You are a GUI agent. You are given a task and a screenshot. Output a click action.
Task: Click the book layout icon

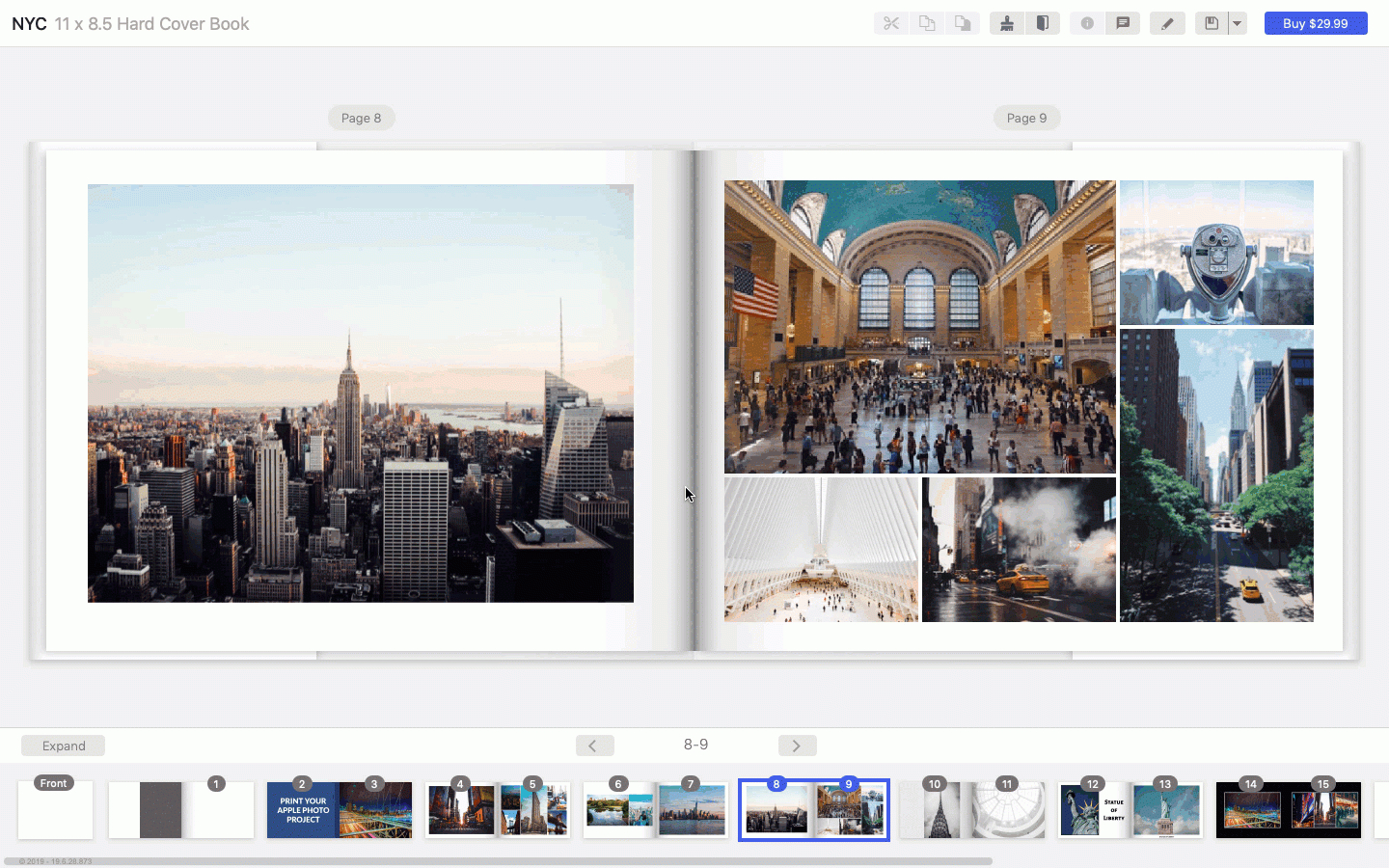click(x=1043, y=23)
